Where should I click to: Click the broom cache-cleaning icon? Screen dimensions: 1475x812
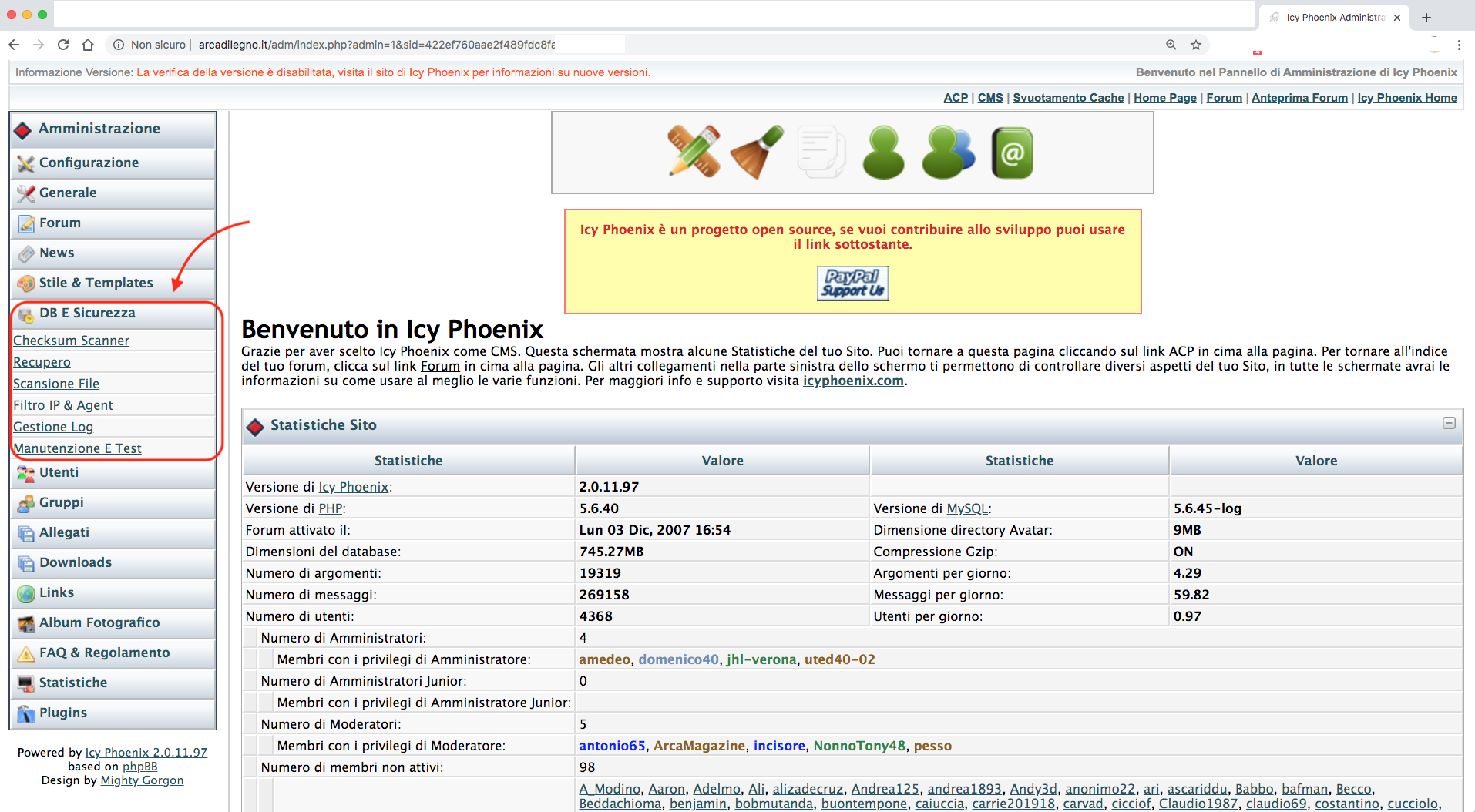click(757, 152)
